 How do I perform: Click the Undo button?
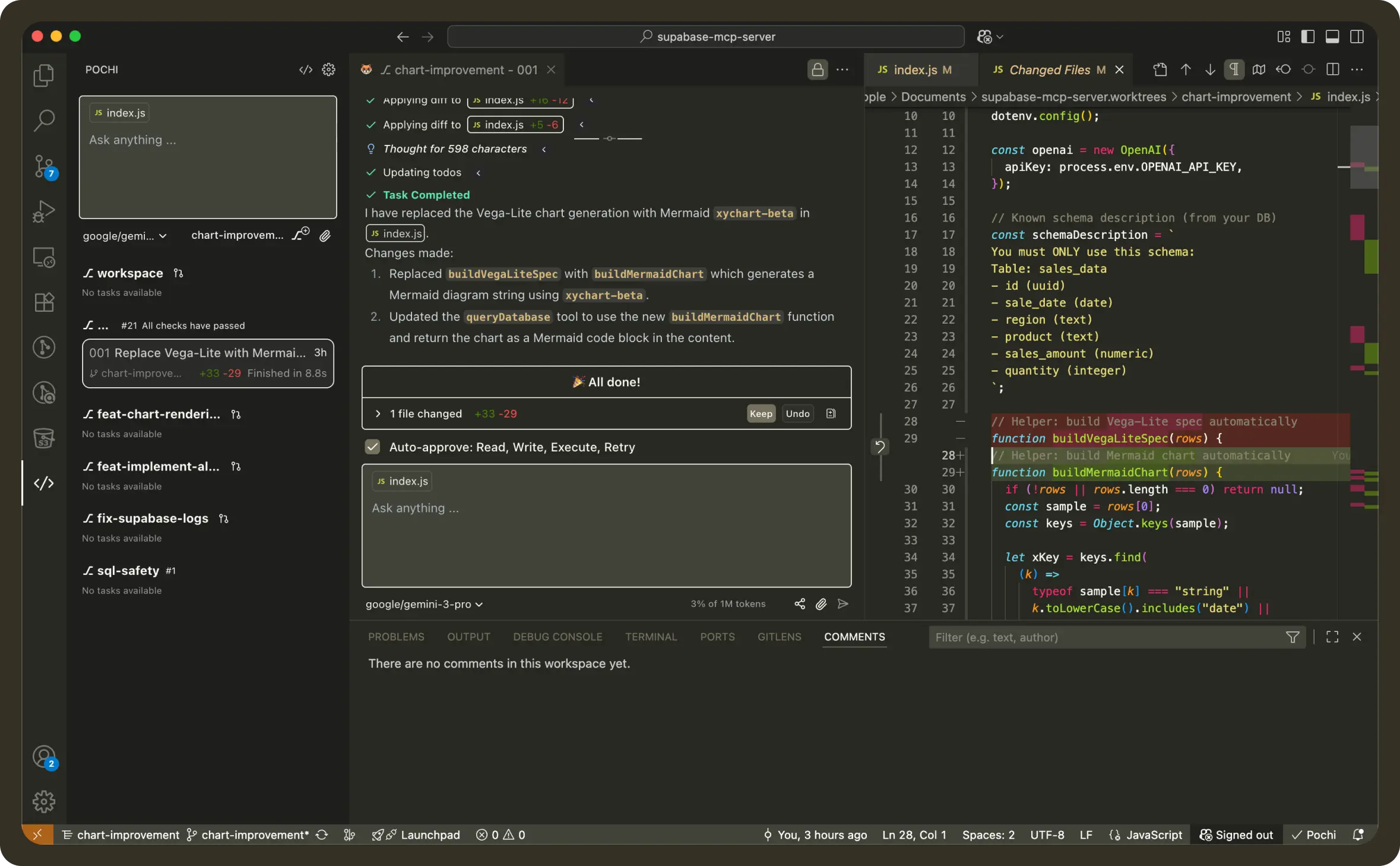797,413
